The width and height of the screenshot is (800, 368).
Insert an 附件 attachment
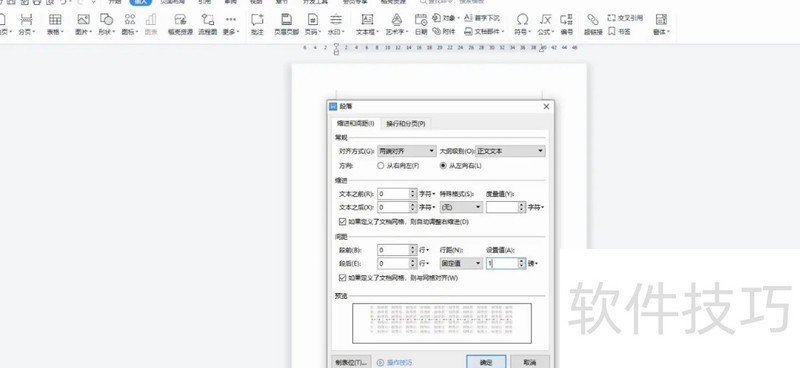click(444, 31)
